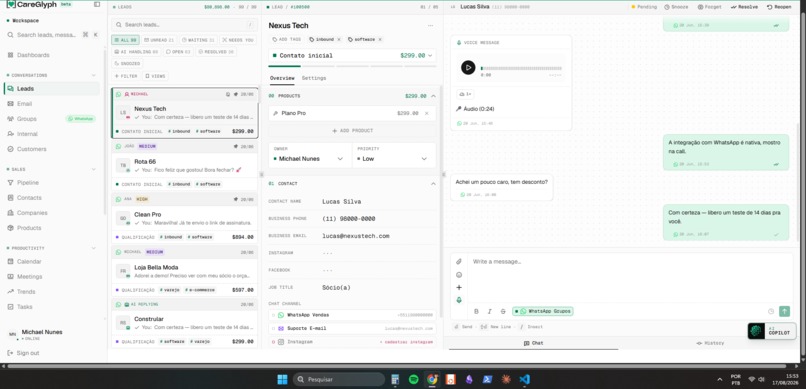Filter leads by All

(125, 40)
